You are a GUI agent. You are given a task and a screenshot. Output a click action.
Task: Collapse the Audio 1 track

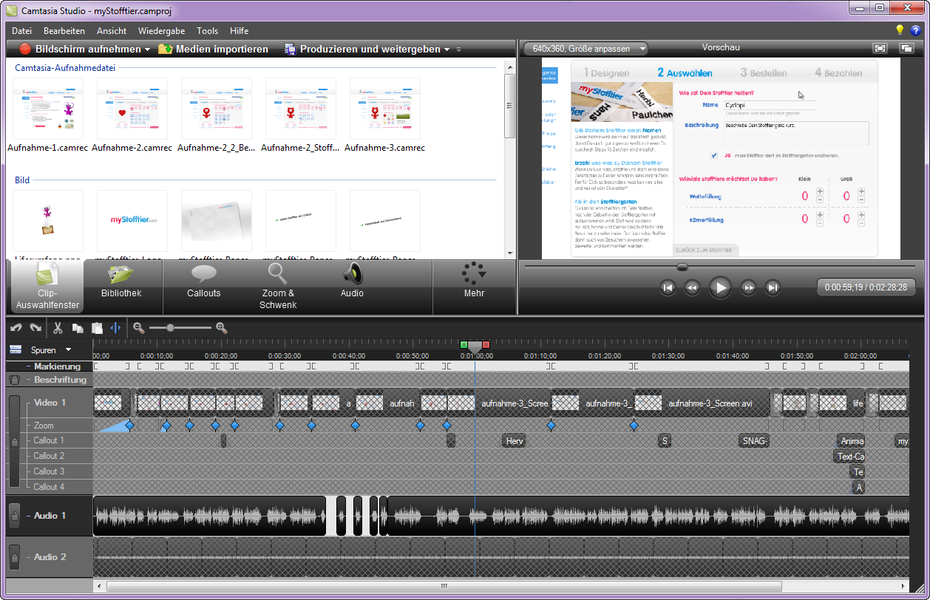coord(28,516)
